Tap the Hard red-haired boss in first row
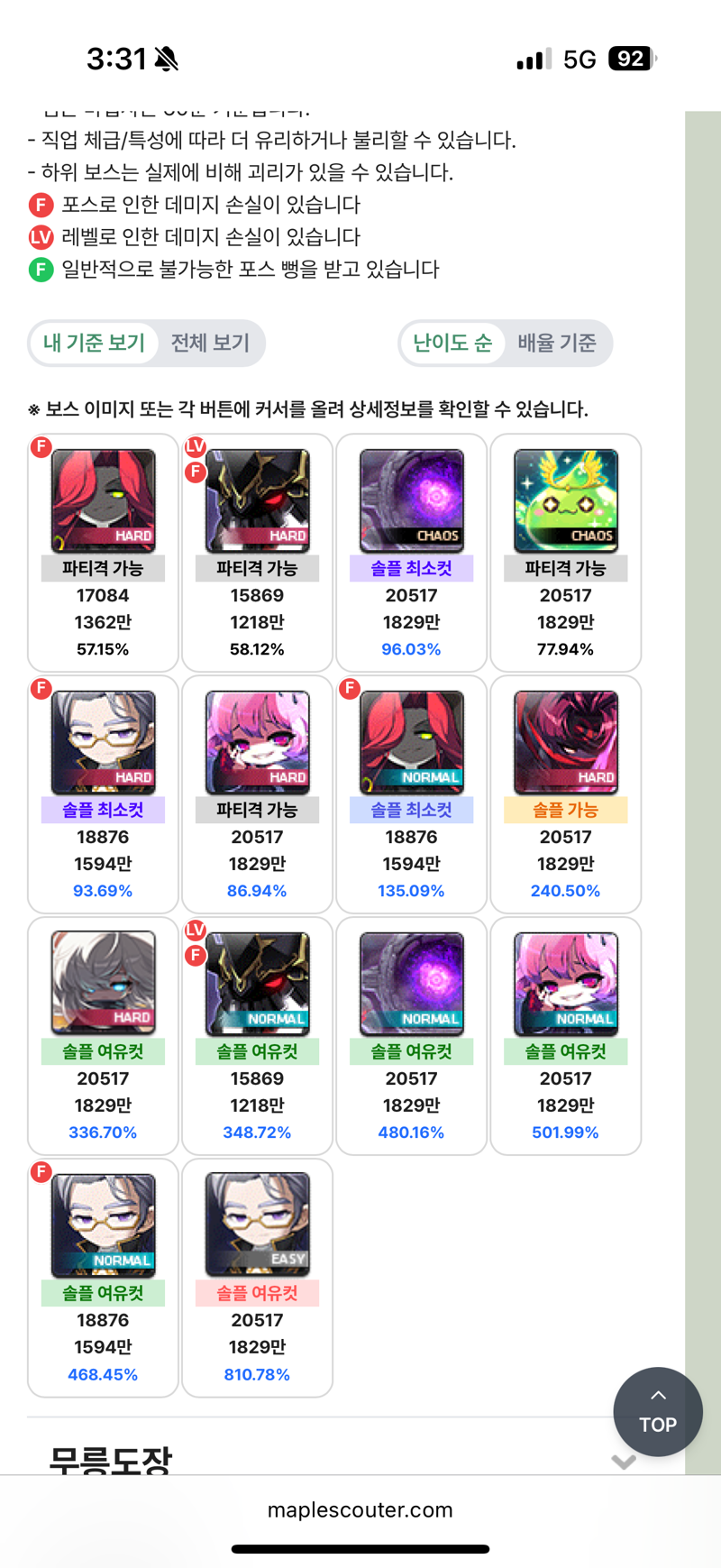Image resolution: width=721 pixels, height=1568 pixels. coord(103,500)
